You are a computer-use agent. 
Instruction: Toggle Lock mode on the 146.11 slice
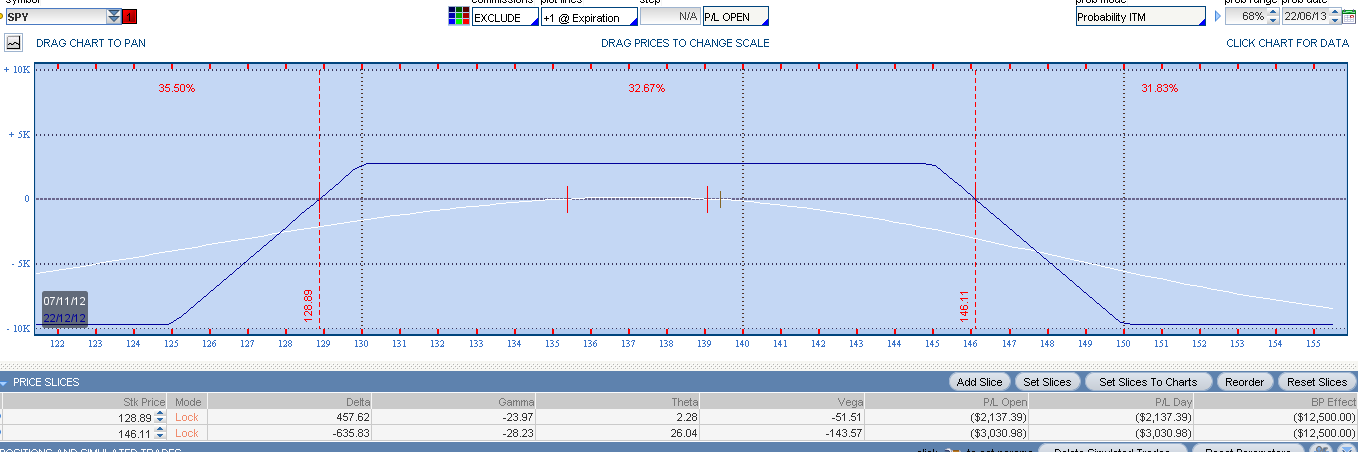click(x=187, y=433)
